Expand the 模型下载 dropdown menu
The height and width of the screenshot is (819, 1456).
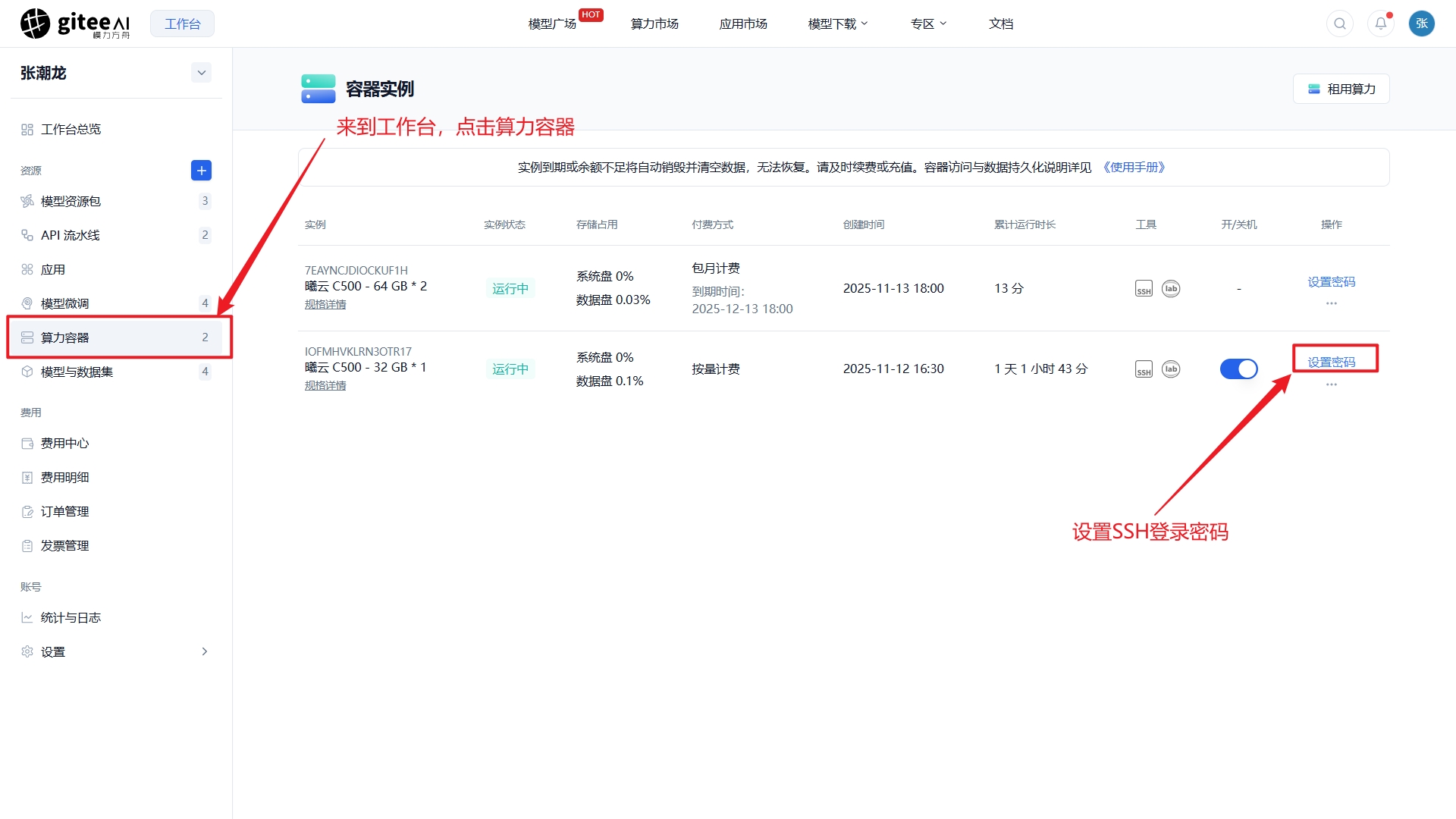click(838, 24)
